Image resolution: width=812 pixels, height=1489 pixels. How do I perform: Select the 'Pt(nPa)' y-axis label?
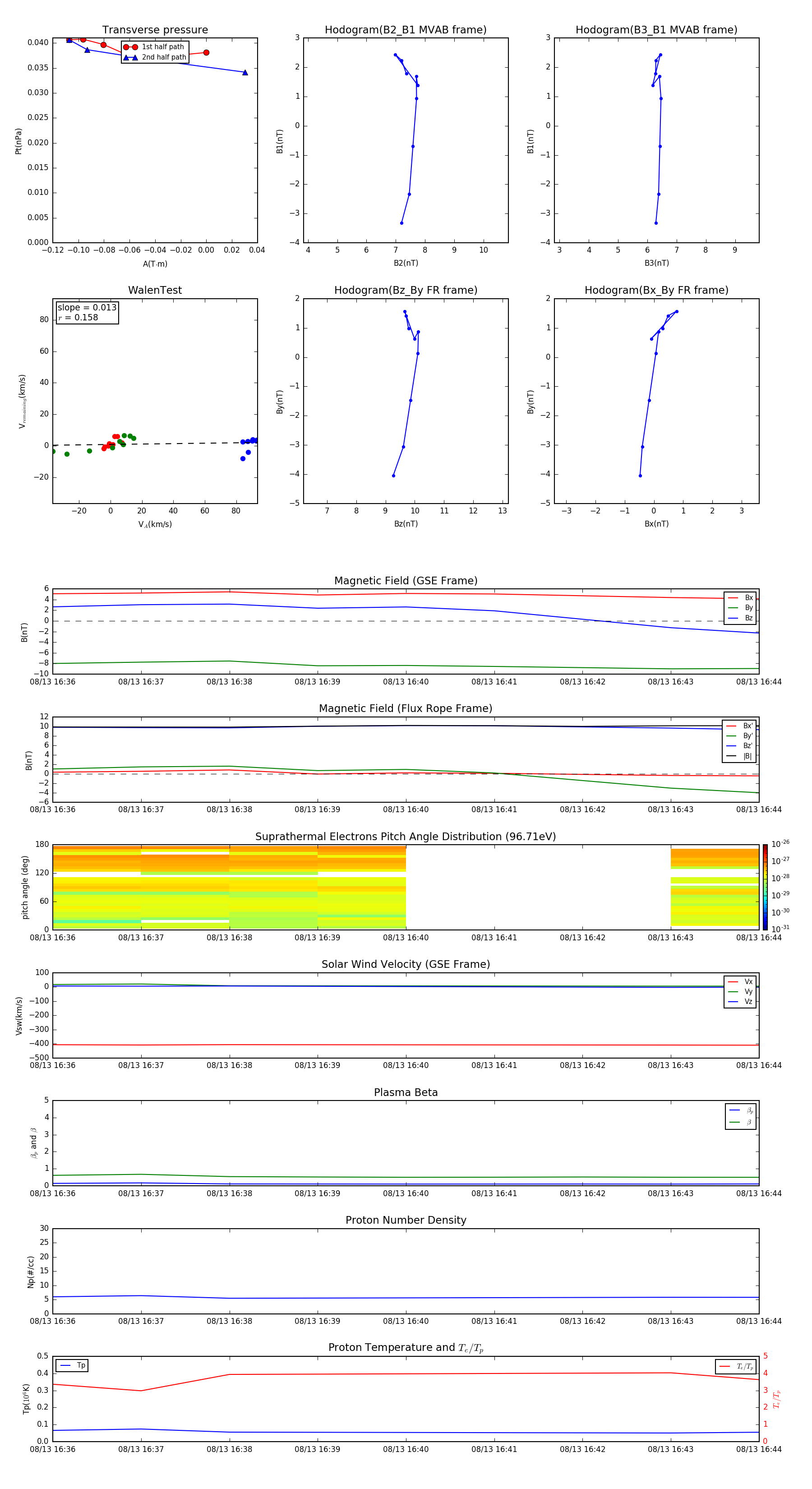18,141
